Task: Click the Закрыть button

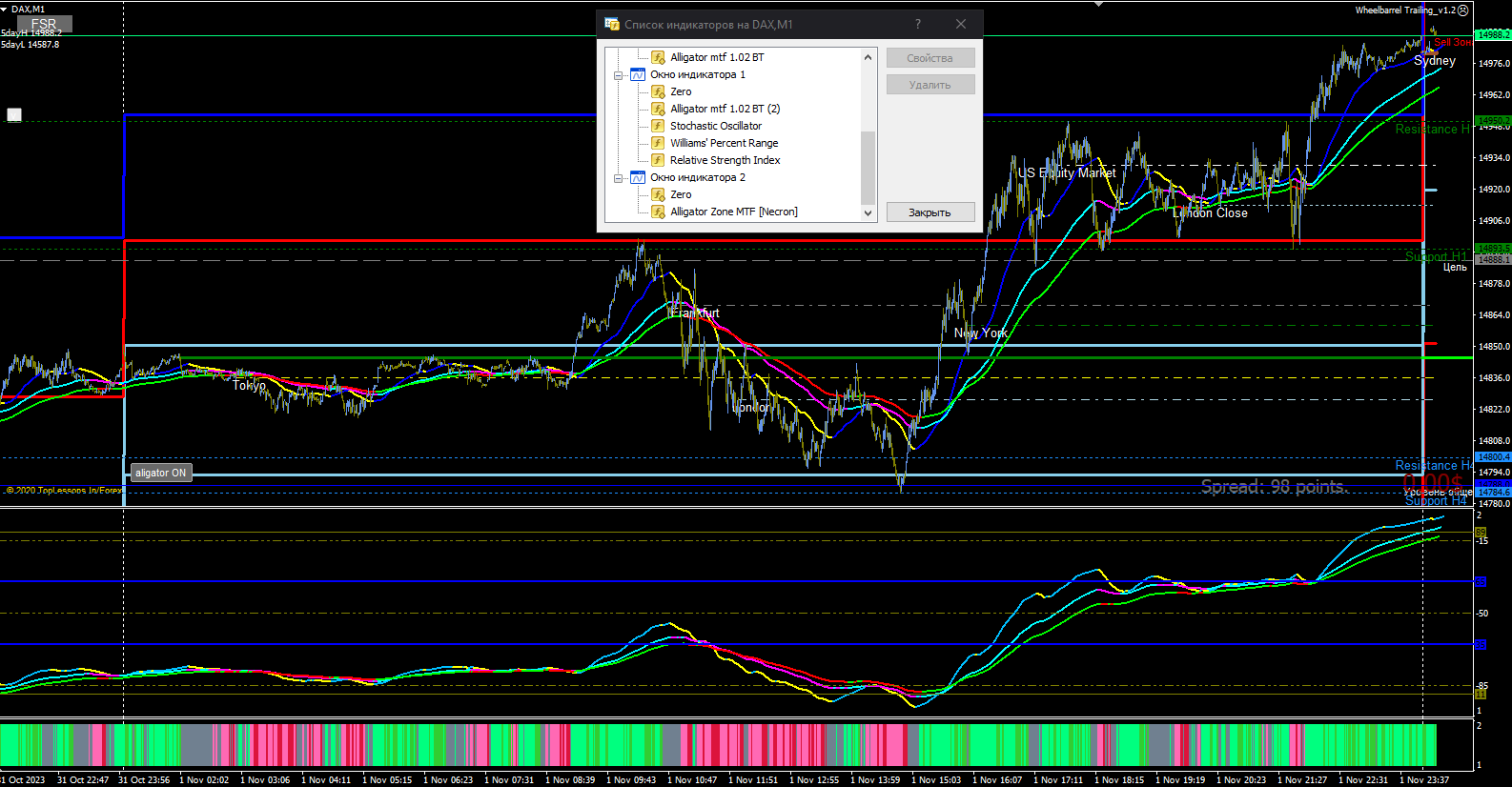Action: click(x=930, y=212)
